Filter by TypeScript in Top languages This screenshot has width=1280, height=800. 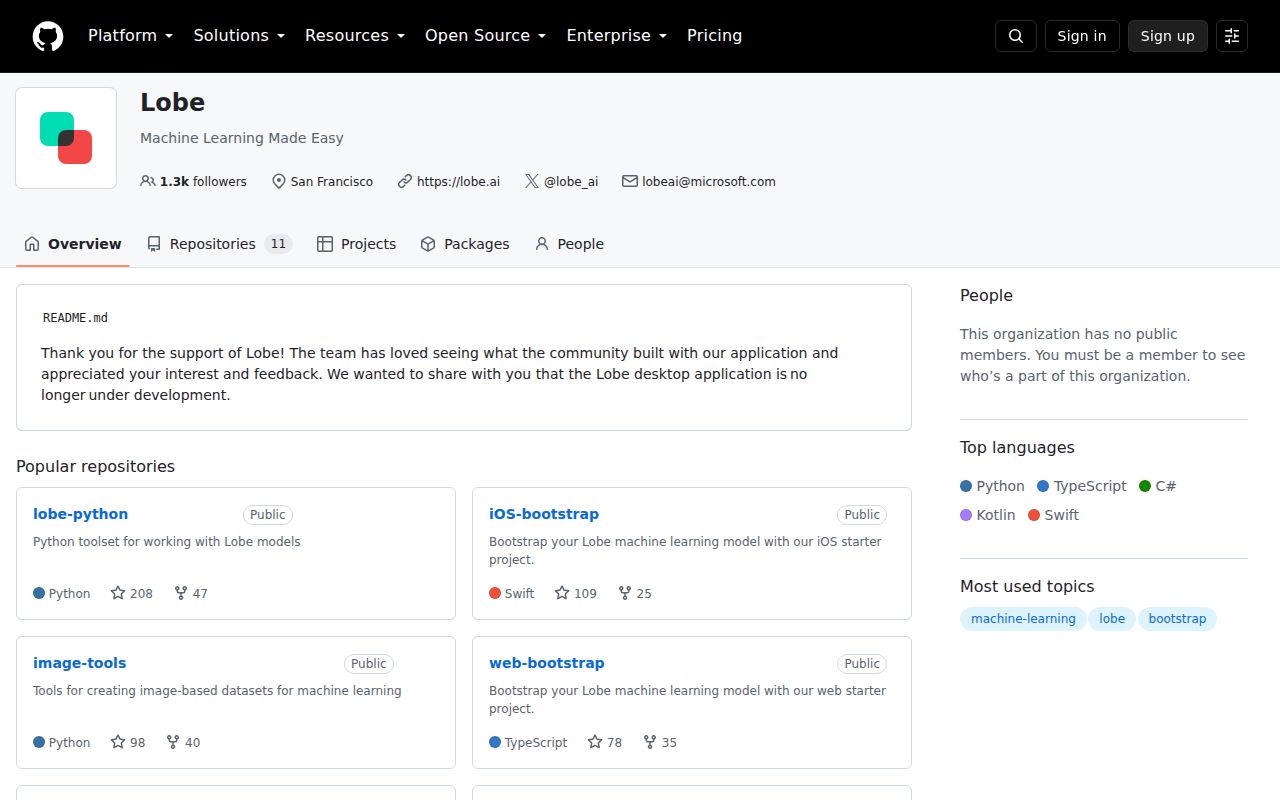pyautogui.click(x=1082, y=486)
